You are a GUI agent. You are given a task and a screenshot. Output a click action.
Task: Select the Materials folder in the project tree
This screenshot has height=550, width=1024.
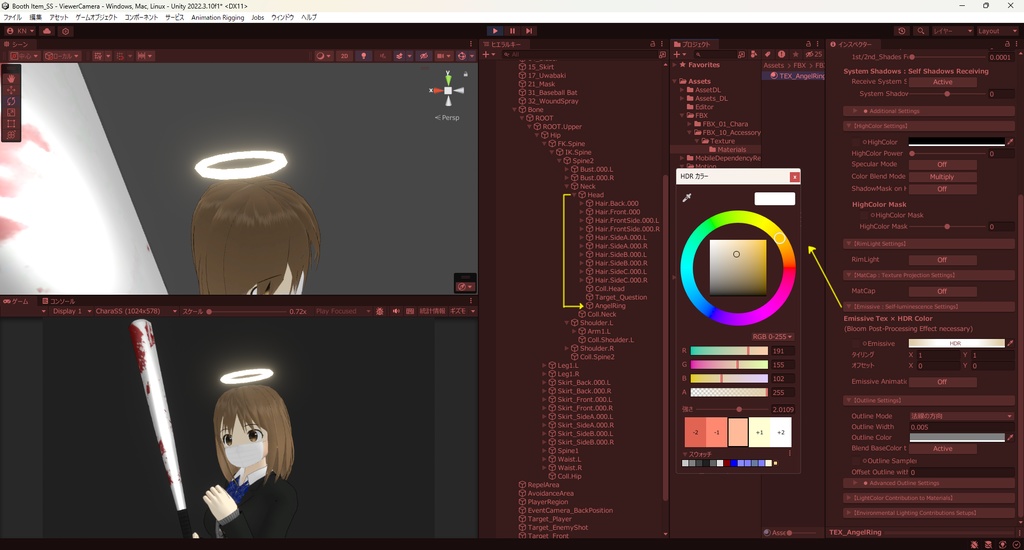pos(731,150)
